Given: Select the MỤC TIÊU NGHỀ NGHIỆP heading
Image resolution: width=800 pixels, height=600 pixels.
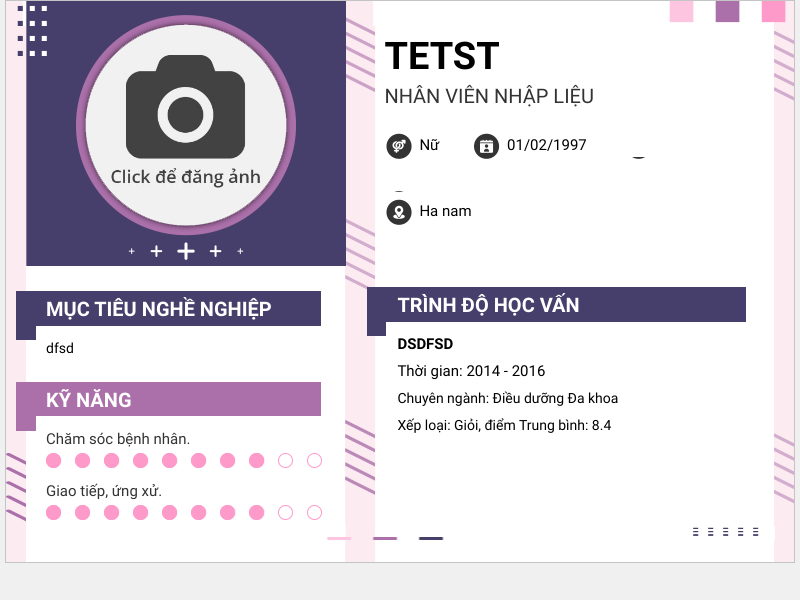Looking at the screenshot, I should (158, 309).
